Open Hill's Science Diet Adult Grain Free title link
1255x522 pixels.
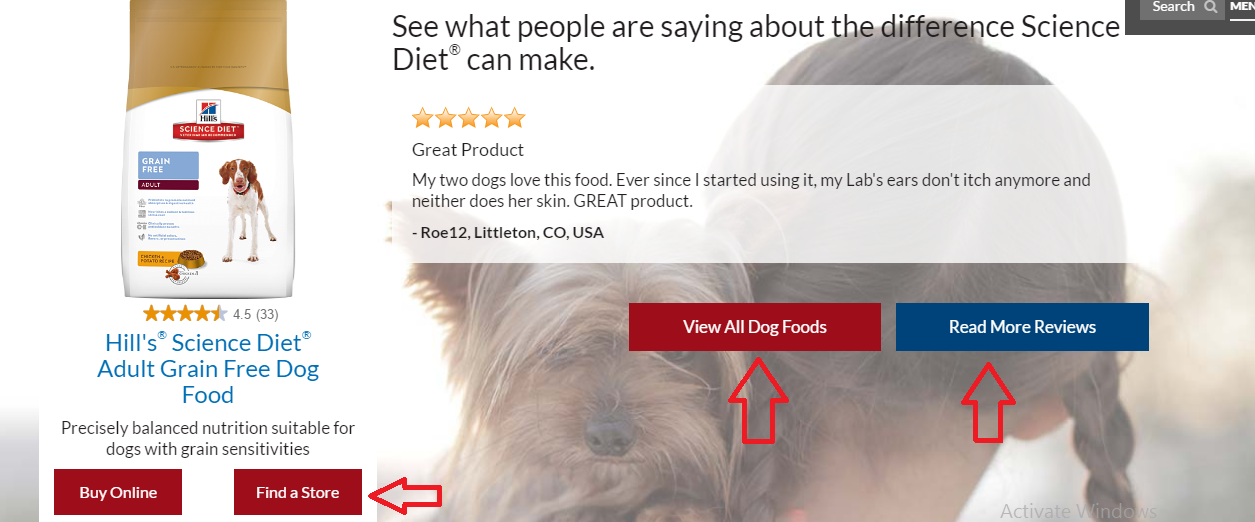click(x=208, y=368)
